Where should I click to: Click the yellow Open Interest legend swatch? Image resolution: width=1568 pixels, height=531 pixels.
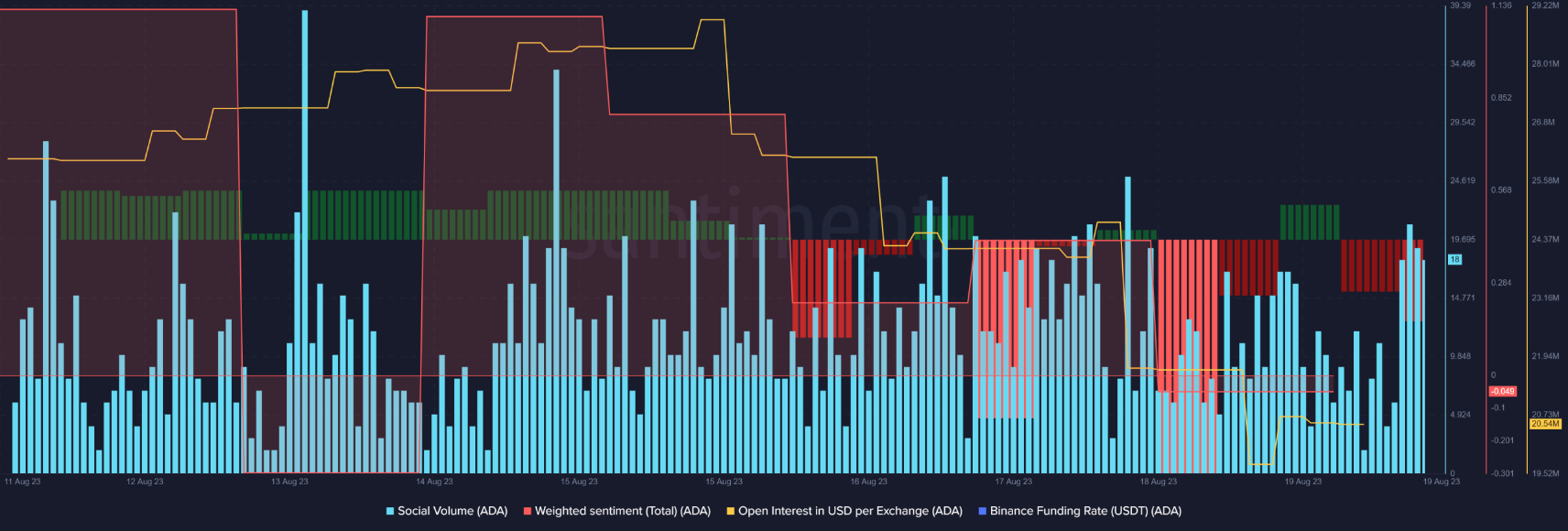click(731, 511)
